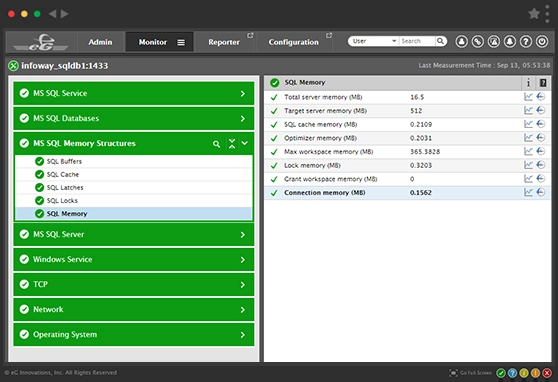Open graph for Target server memory

[x=528, y=110]
